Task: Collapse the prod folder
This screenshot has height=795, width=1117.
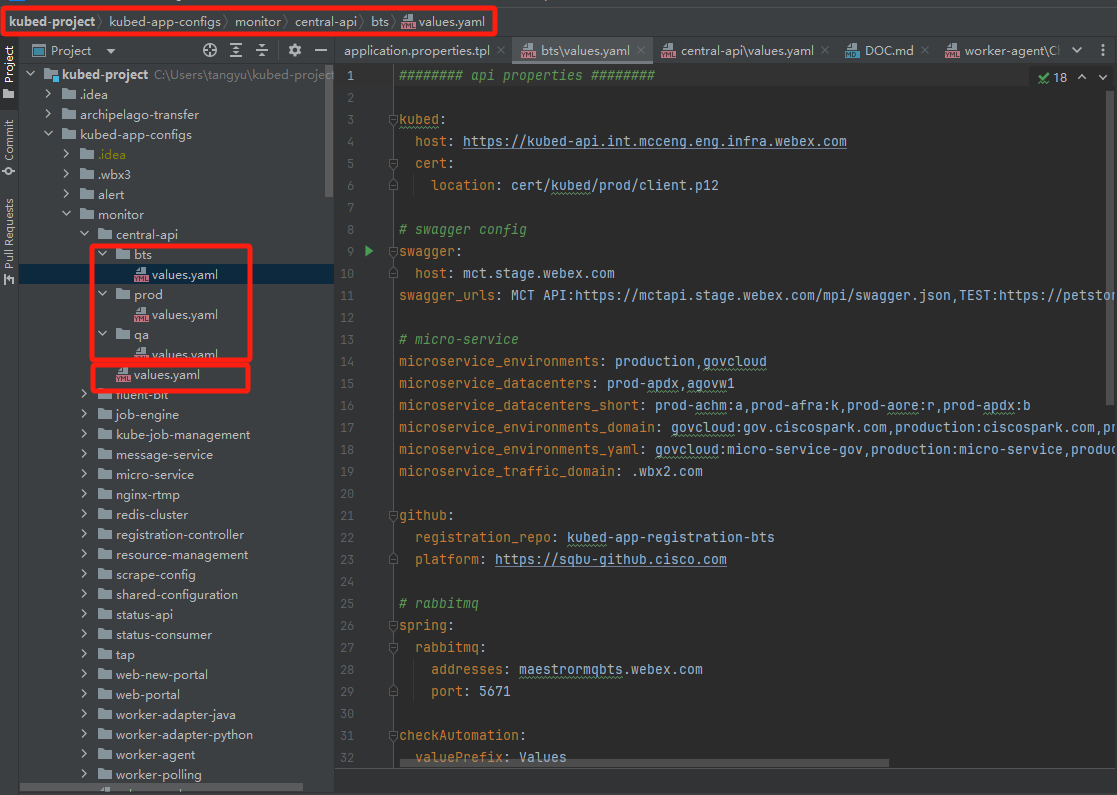Action: [x=103, y=293]
